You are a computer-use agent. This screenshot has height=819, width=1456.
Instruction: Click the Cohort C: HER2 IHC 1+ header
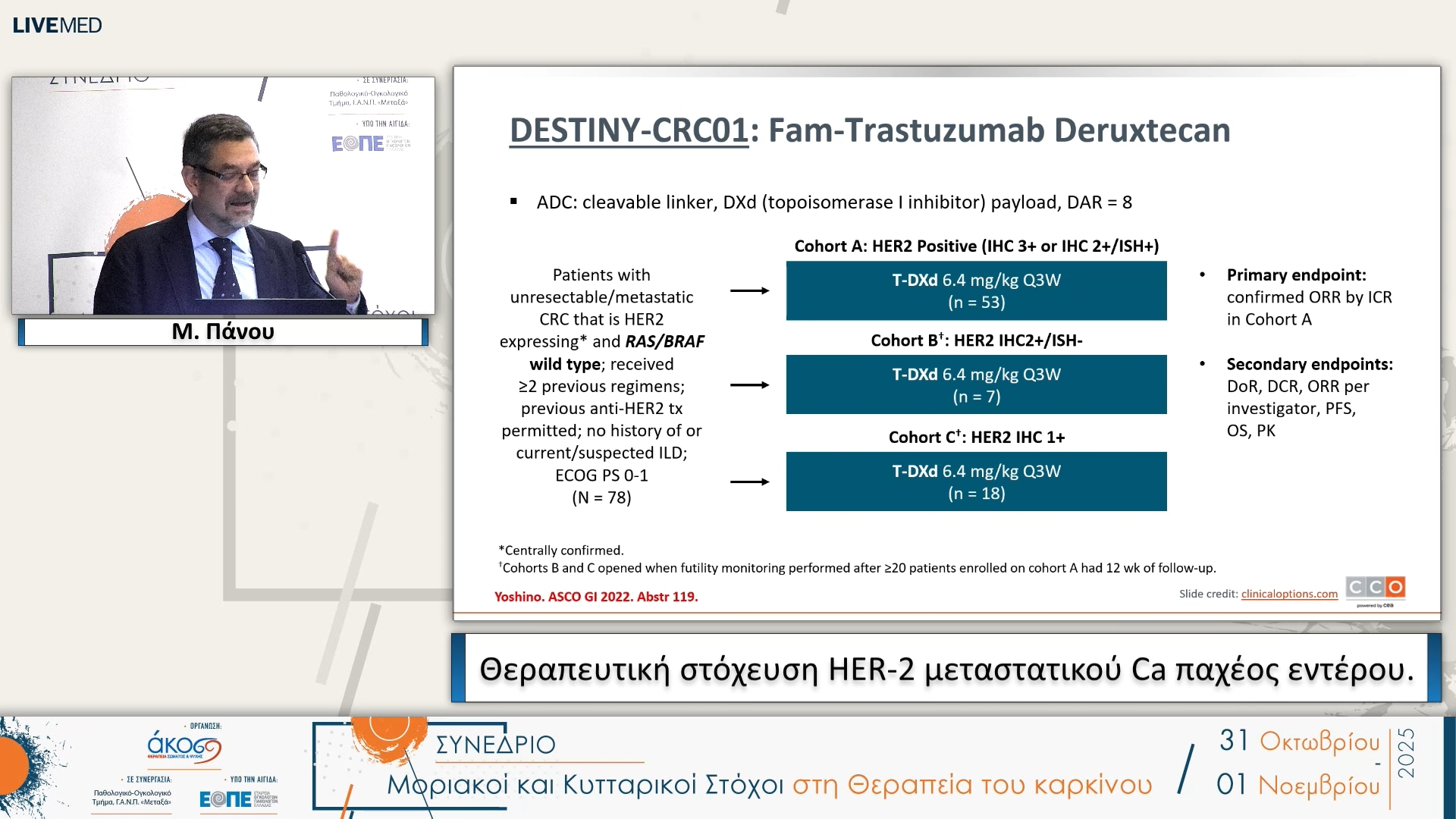coord(976,438)
